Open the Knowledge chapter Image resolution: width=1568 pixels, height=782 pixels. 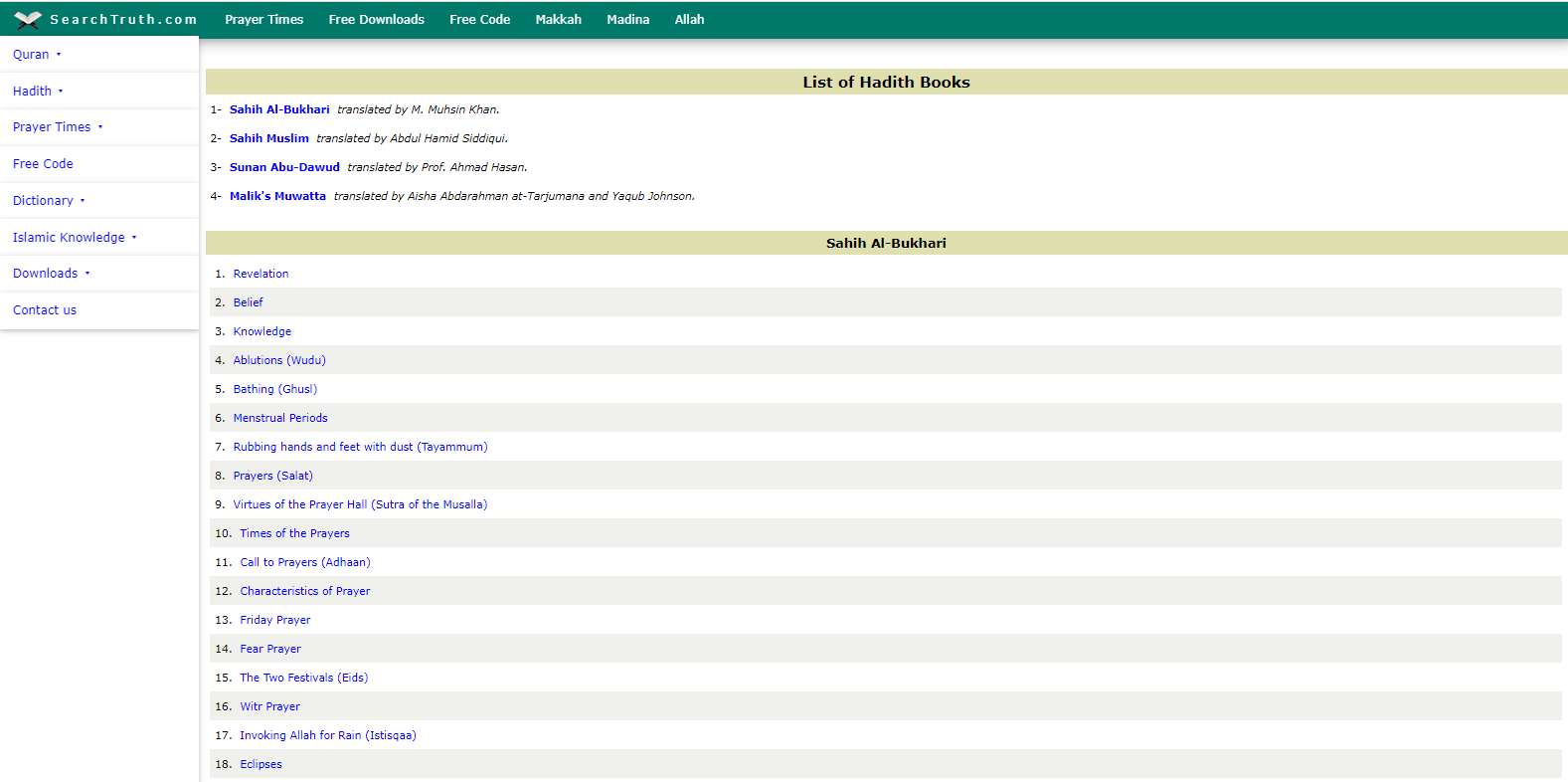(262, 332)
